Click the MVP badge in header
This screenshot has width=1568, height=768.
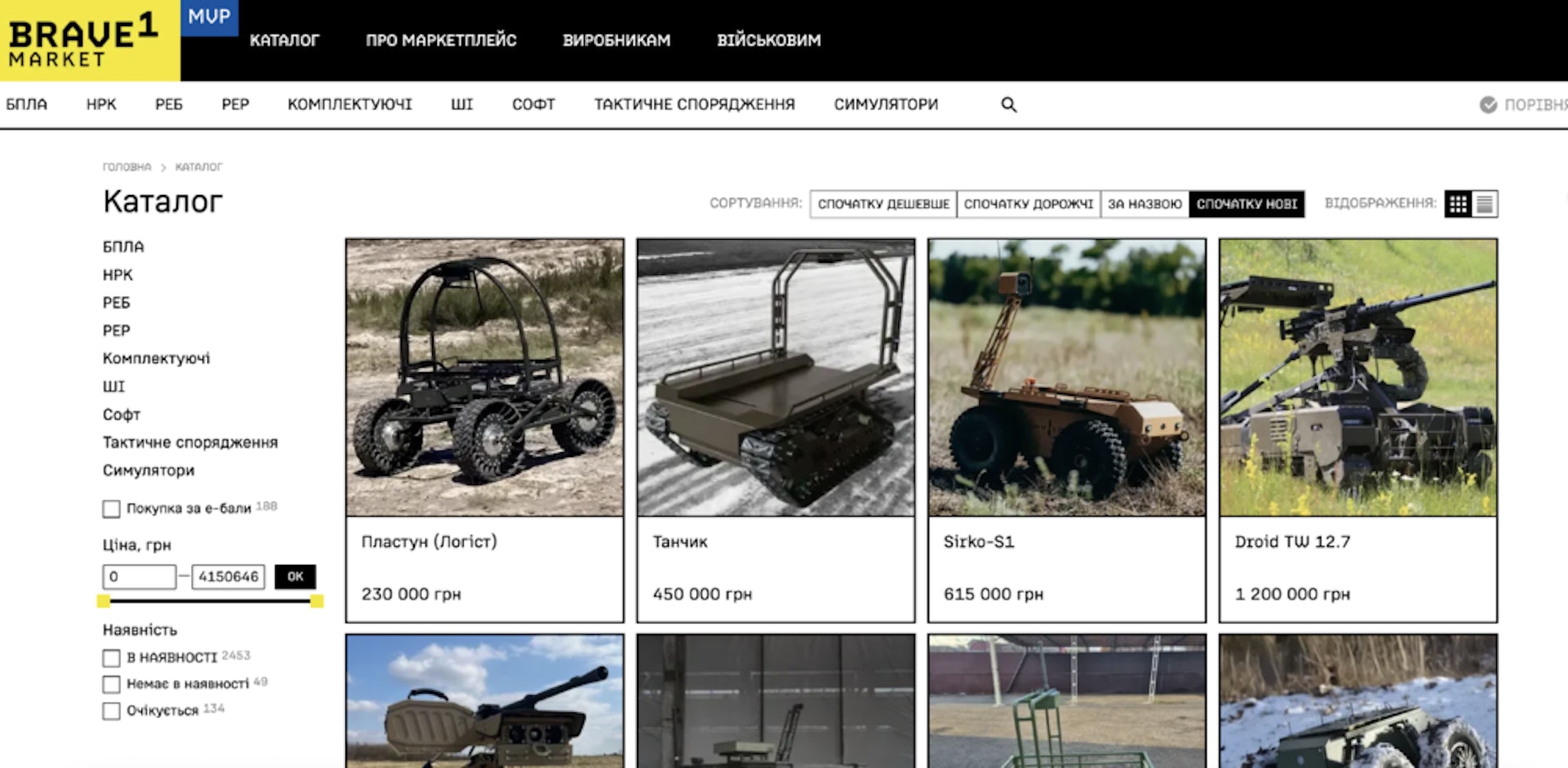pos(209,17)
